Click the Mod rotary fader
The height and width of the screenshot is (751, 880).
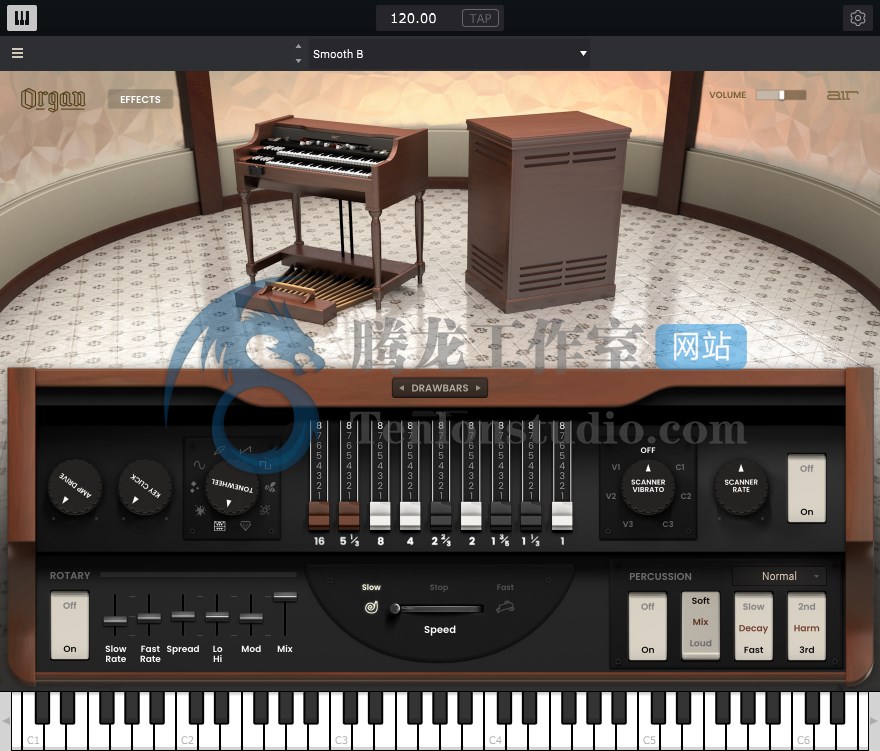click(x=251, y=618)
